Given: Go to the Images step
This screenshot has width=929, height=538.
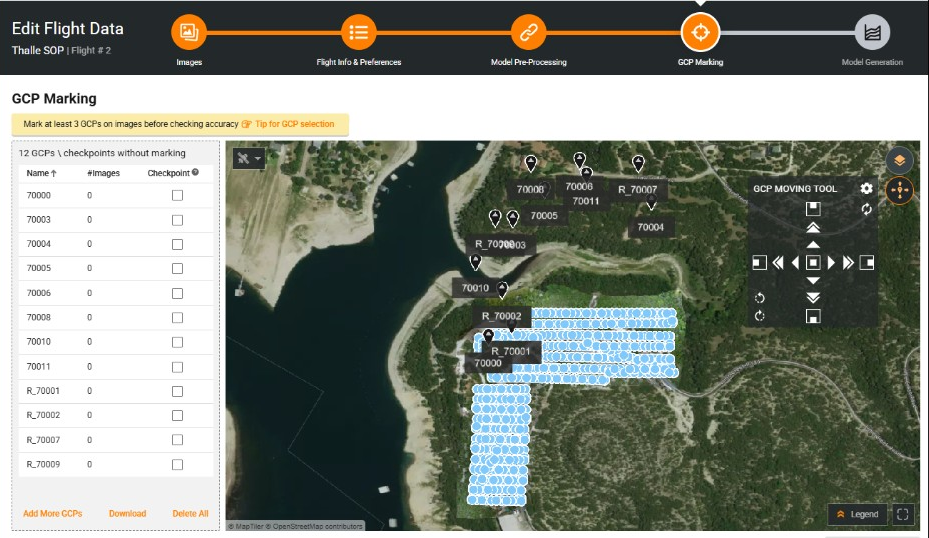Looking at the screenshot, I should tap(188, 32).
